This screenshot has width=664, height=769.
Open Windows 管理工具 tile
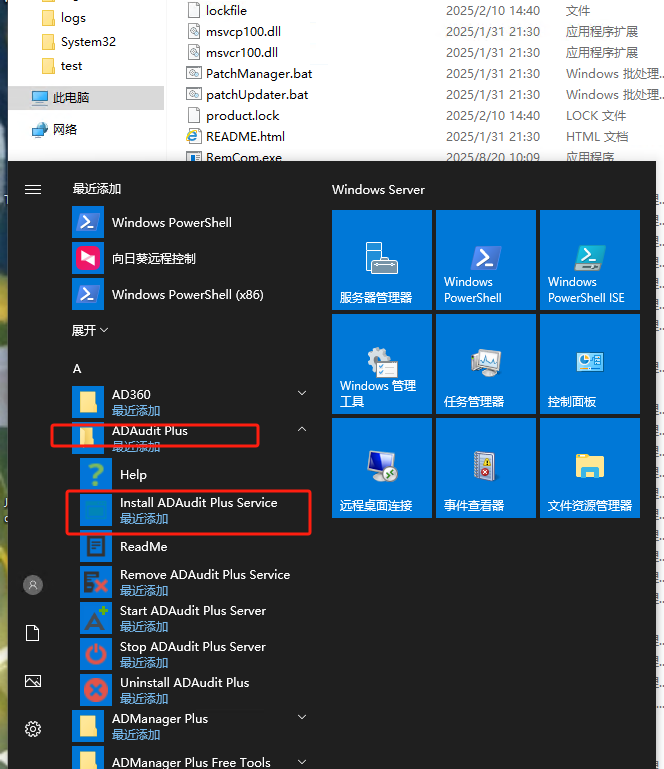coord(381,364)
